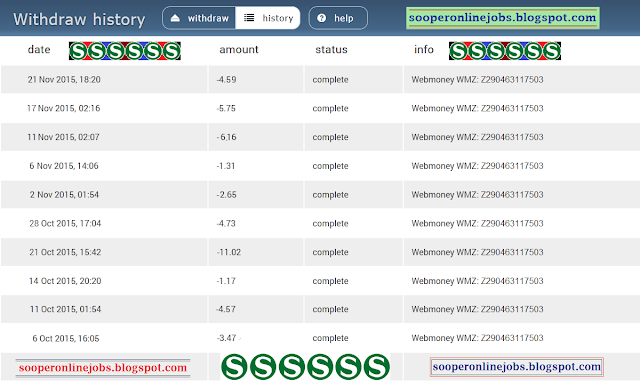Click 'complete' status in 21 Oct 2015 row

(331, 253)
